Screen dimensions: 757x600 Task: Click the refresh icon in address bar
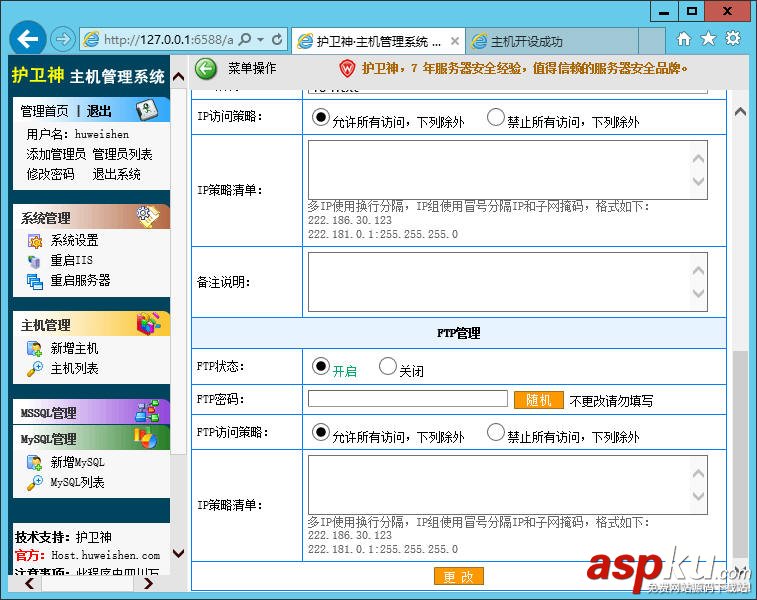277,39
